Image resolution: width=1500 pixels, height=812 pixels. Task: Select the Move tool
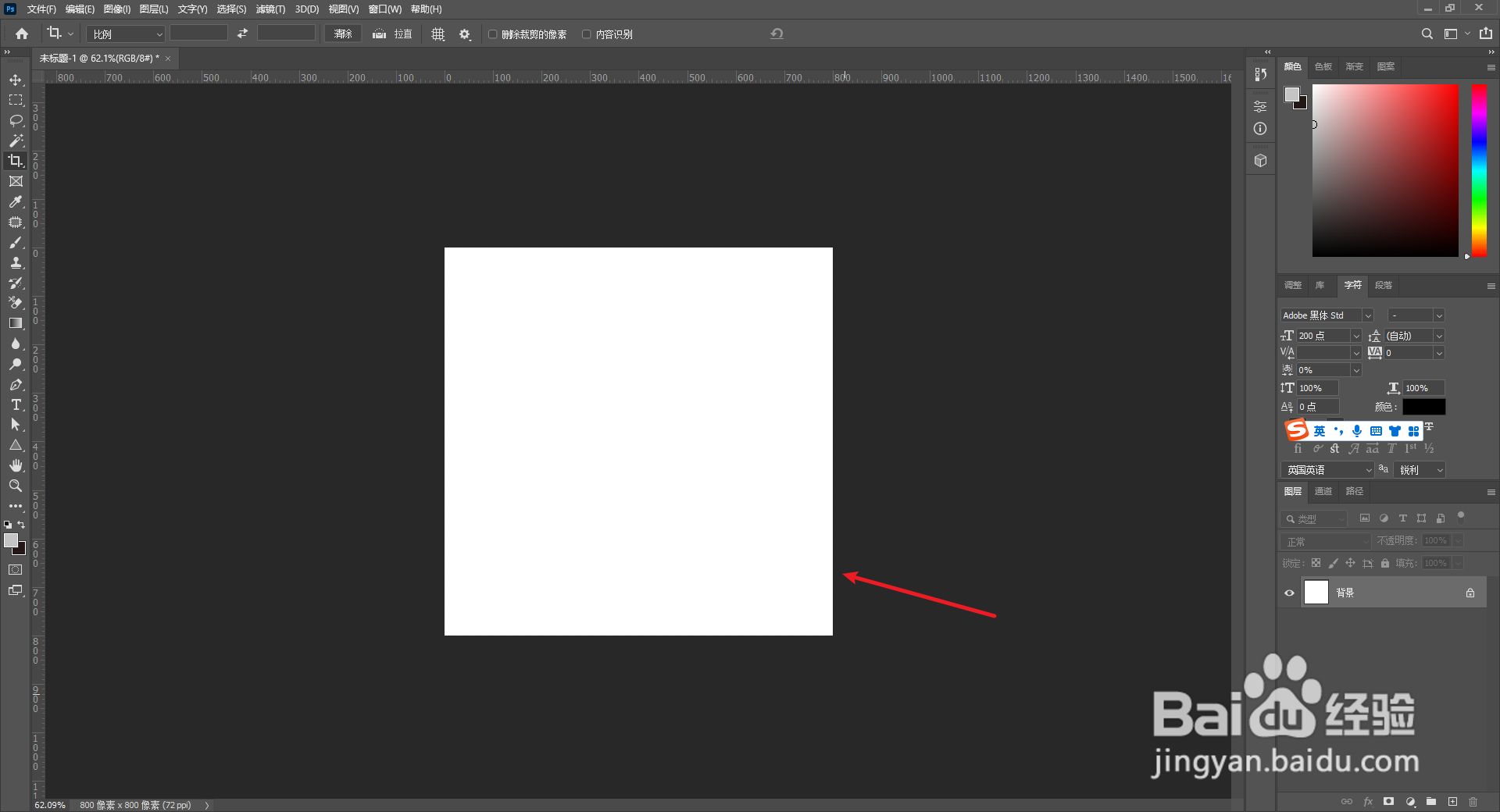click(x=16, y=80)
